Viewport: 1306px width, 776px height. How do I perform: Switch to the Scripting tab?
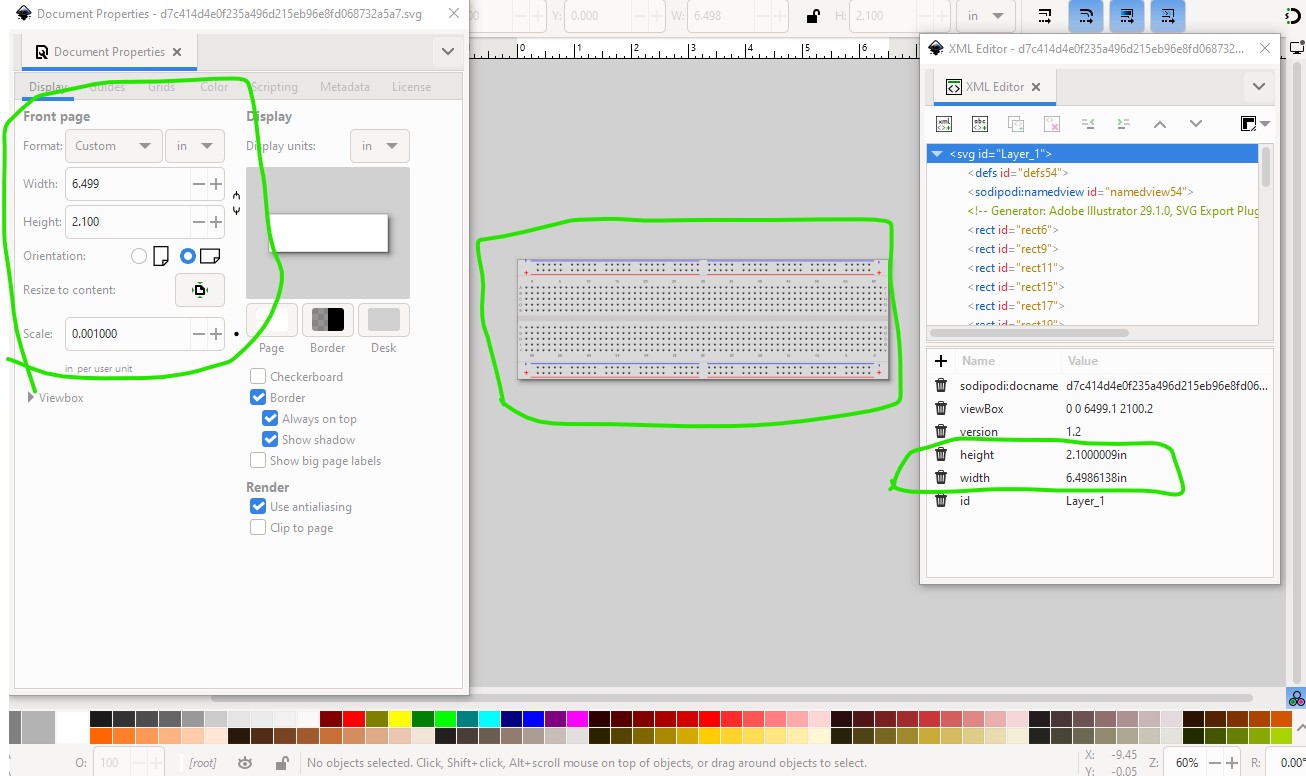tap(274, 87)
